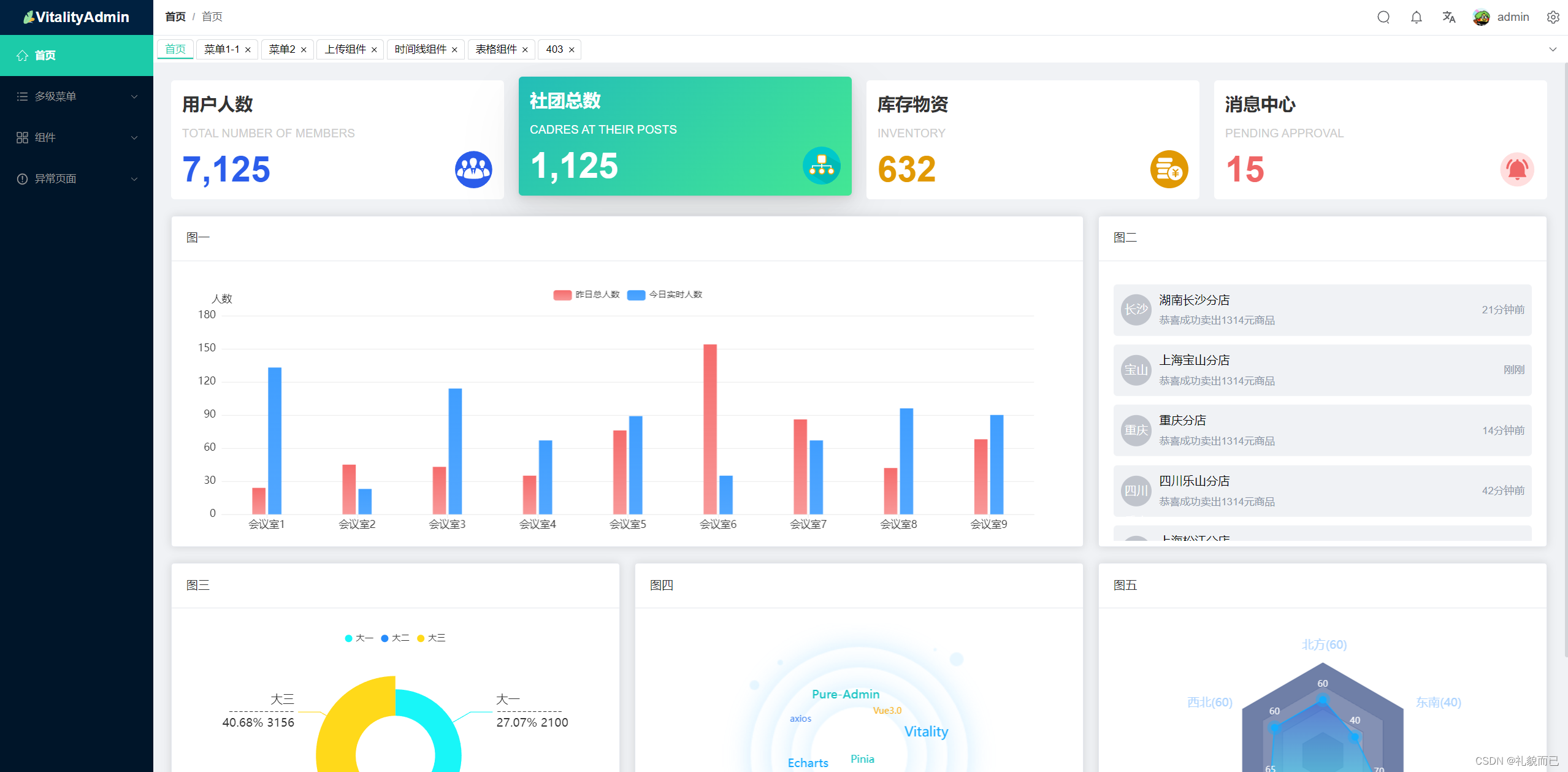Click the blue users group icon
The image size is (1568, 772).
[473, 169]
